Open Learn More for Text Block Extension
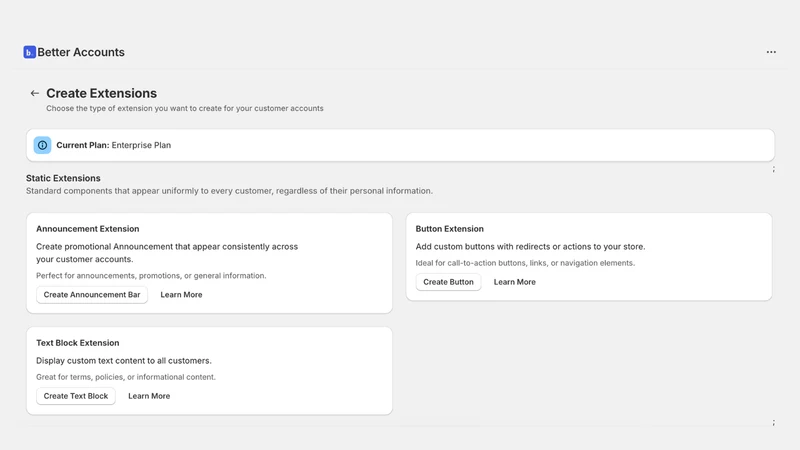This screenshot has width=800, height=450. [x=149, y=396]
